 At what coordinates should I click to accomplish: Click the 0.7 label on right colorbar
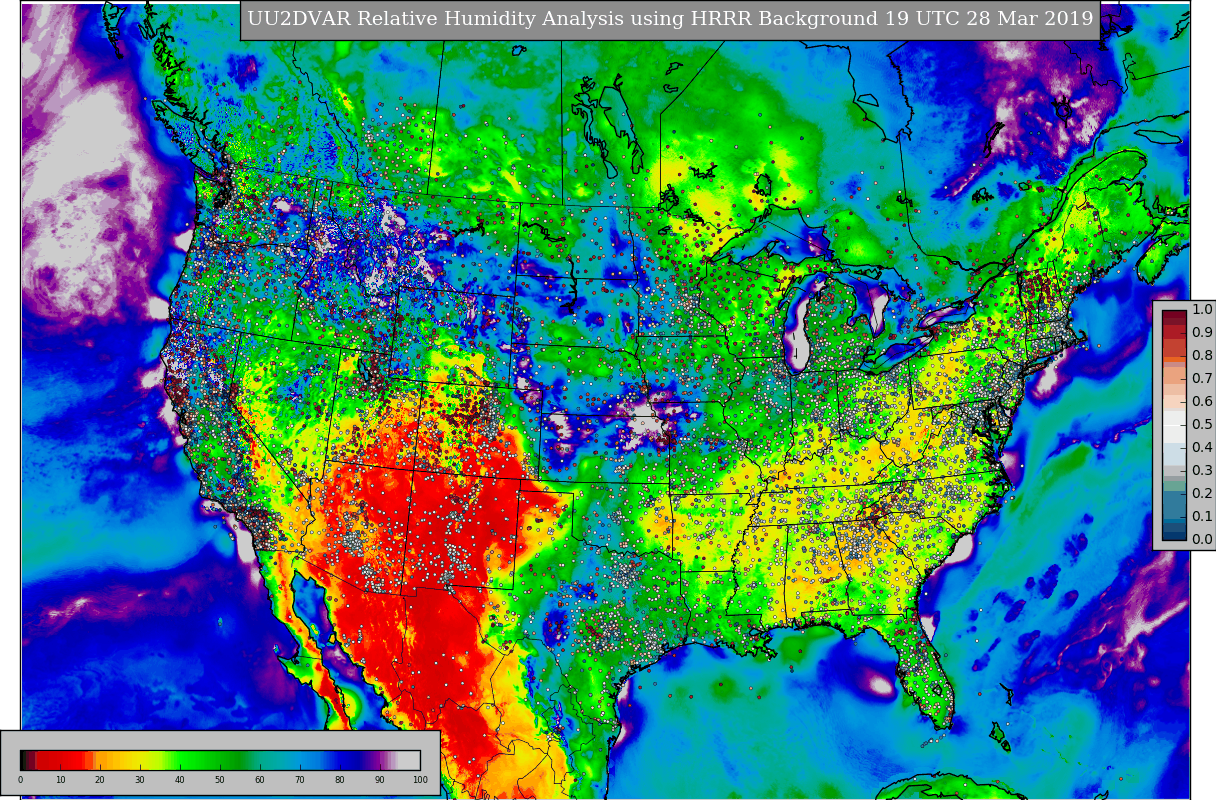(x=1202, y=379)
